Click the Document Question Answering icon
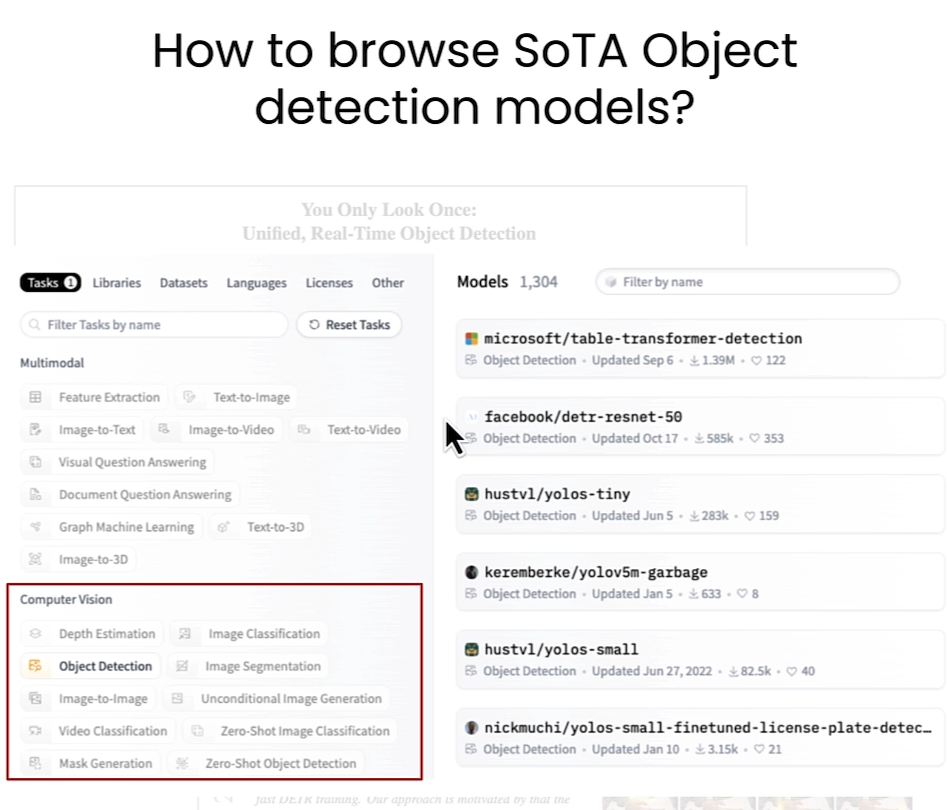 tap(36, 495)
